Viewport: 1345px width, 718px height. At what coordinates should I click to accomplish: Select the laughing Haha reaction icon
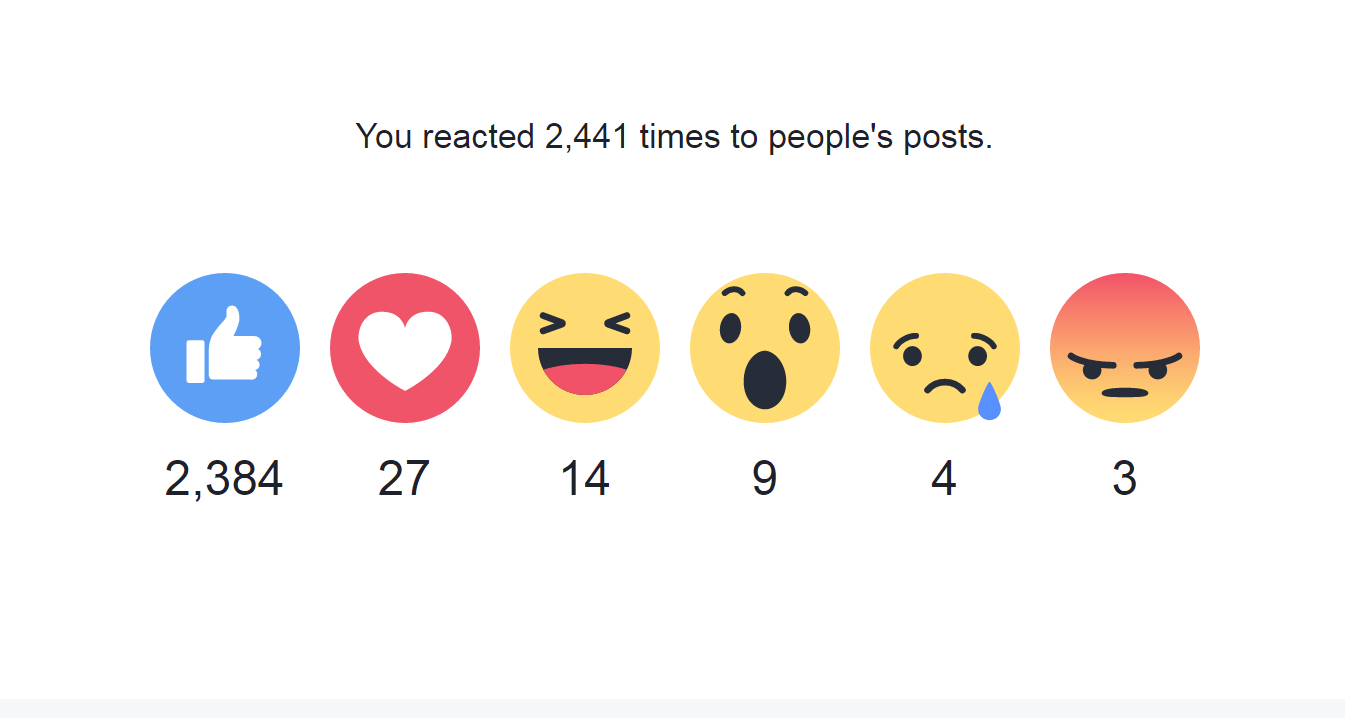[585, 347]
